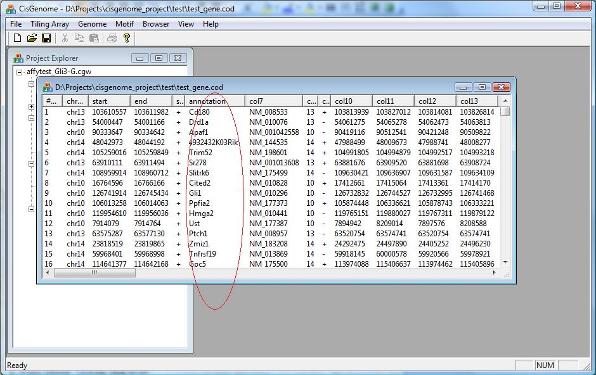Click the Ready status bar text
Screen dimensions: 596x375
(x=17, y=365)
